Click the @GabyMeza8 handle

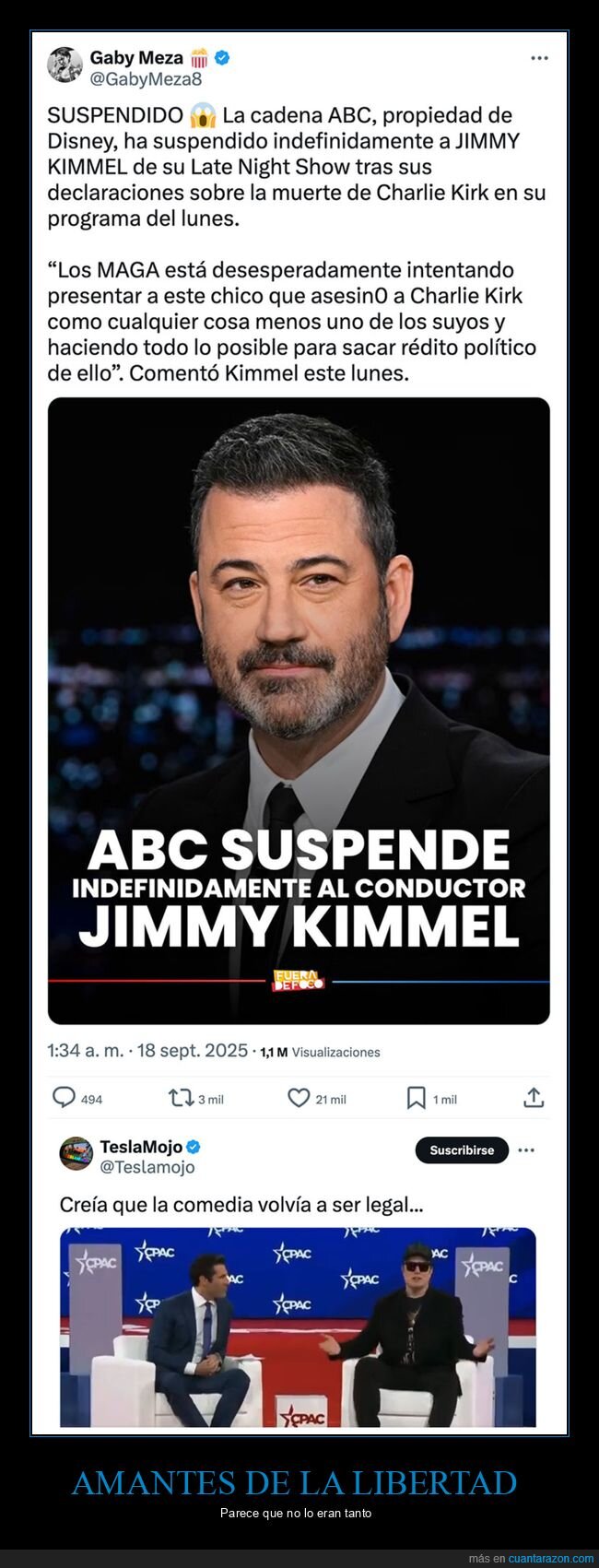pos(146,79)
